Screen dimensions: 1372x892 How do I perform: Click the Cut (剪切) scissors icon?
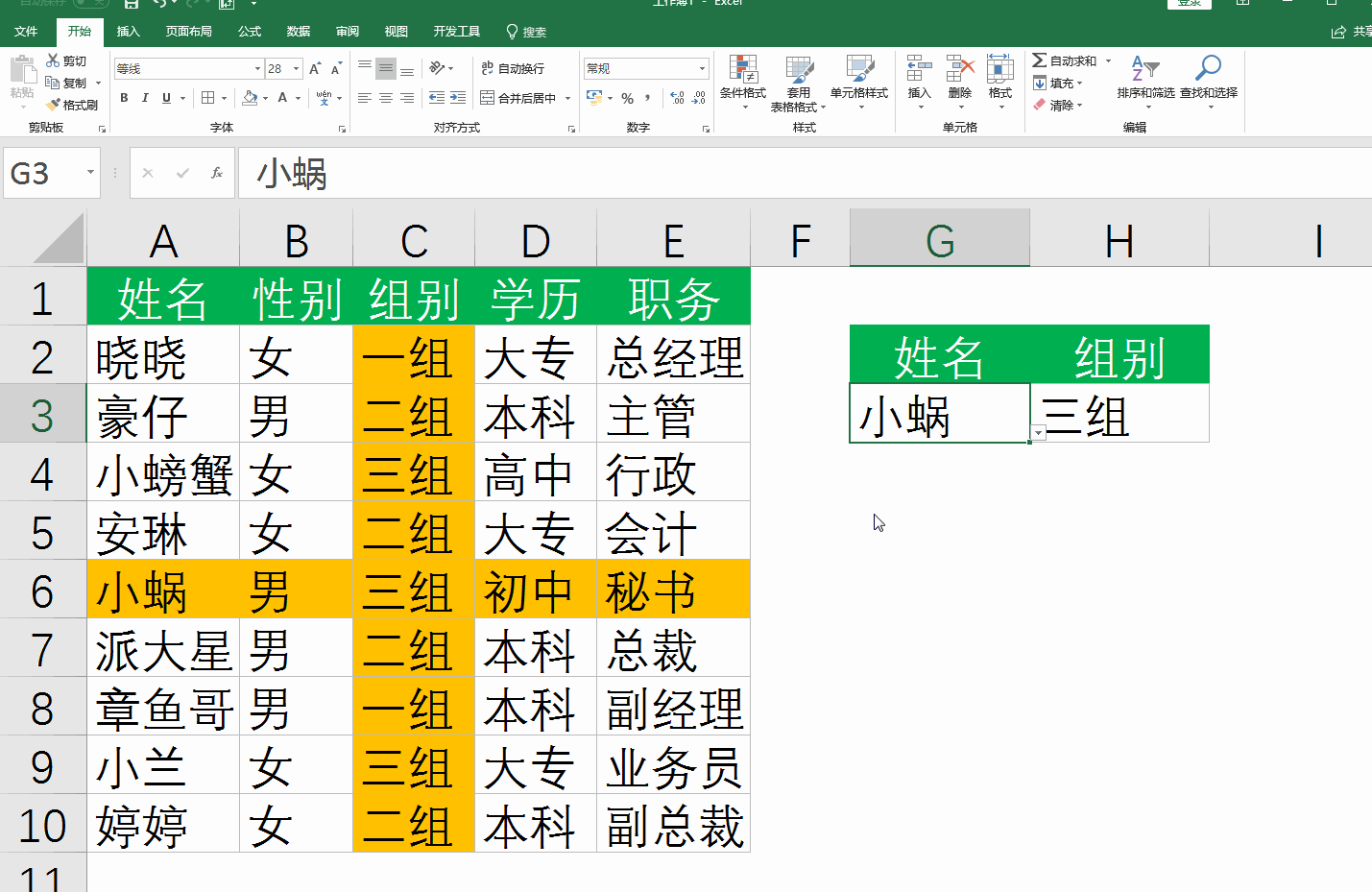[53, 60]
